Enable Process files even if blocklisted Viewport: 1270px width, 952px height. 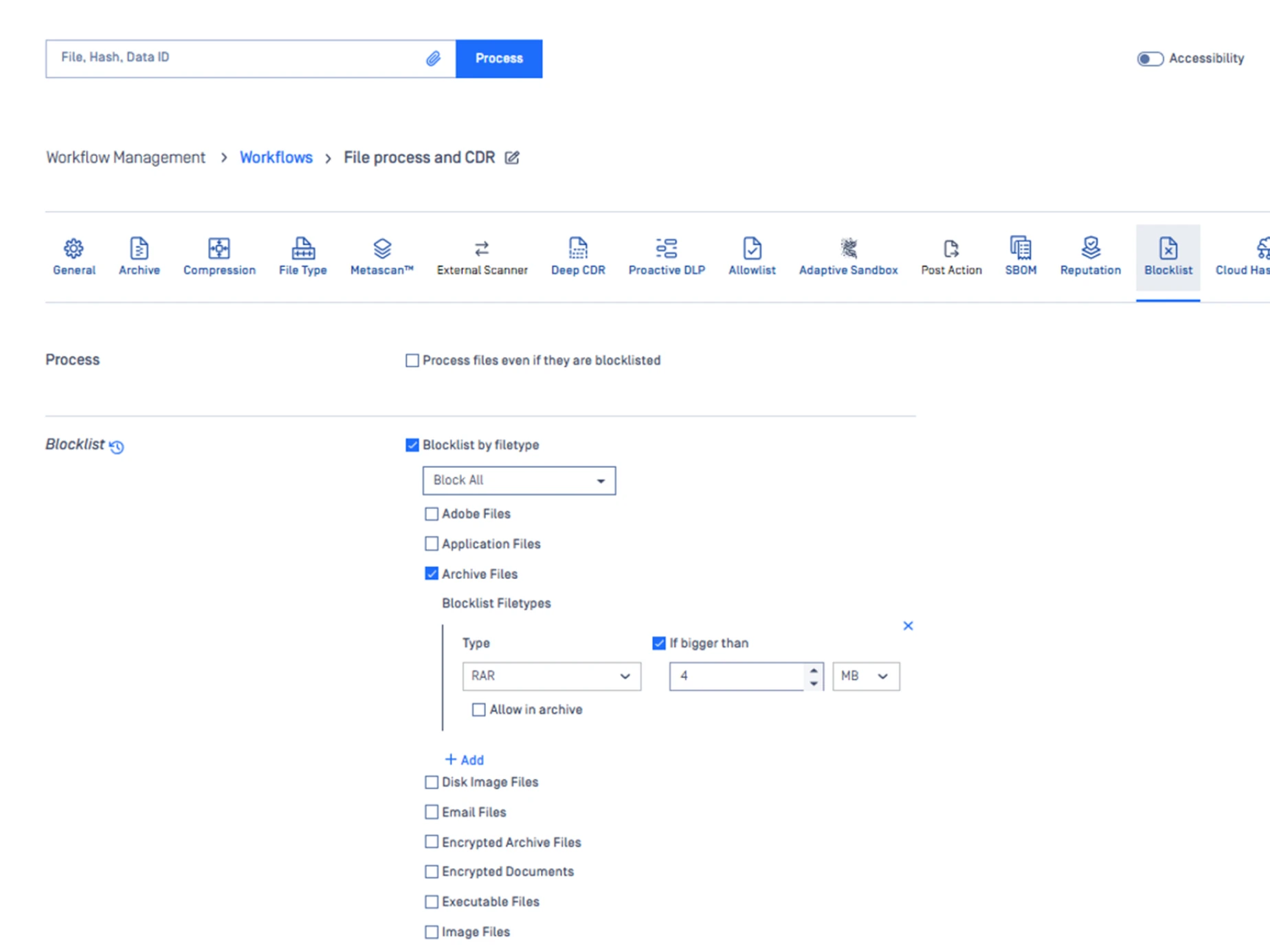(412, 361)
